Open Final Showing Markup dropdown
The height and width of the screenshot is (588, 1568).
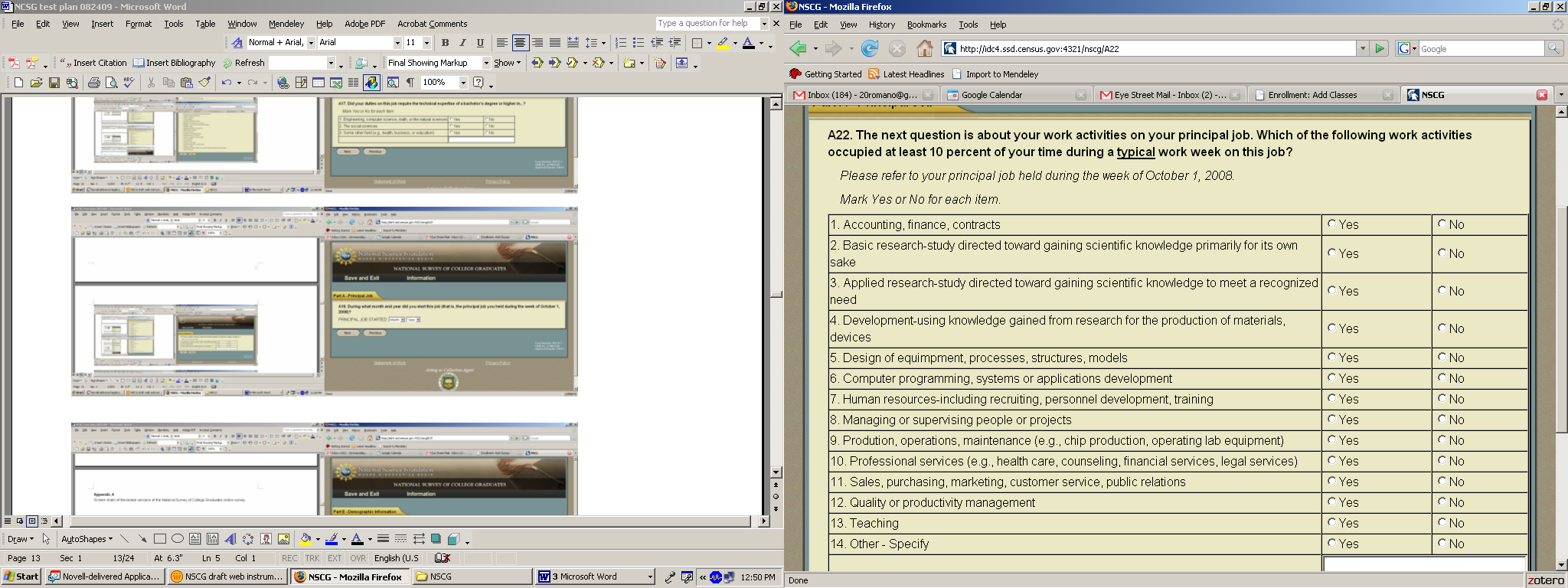pyautogui.click(x=485, y=63)
